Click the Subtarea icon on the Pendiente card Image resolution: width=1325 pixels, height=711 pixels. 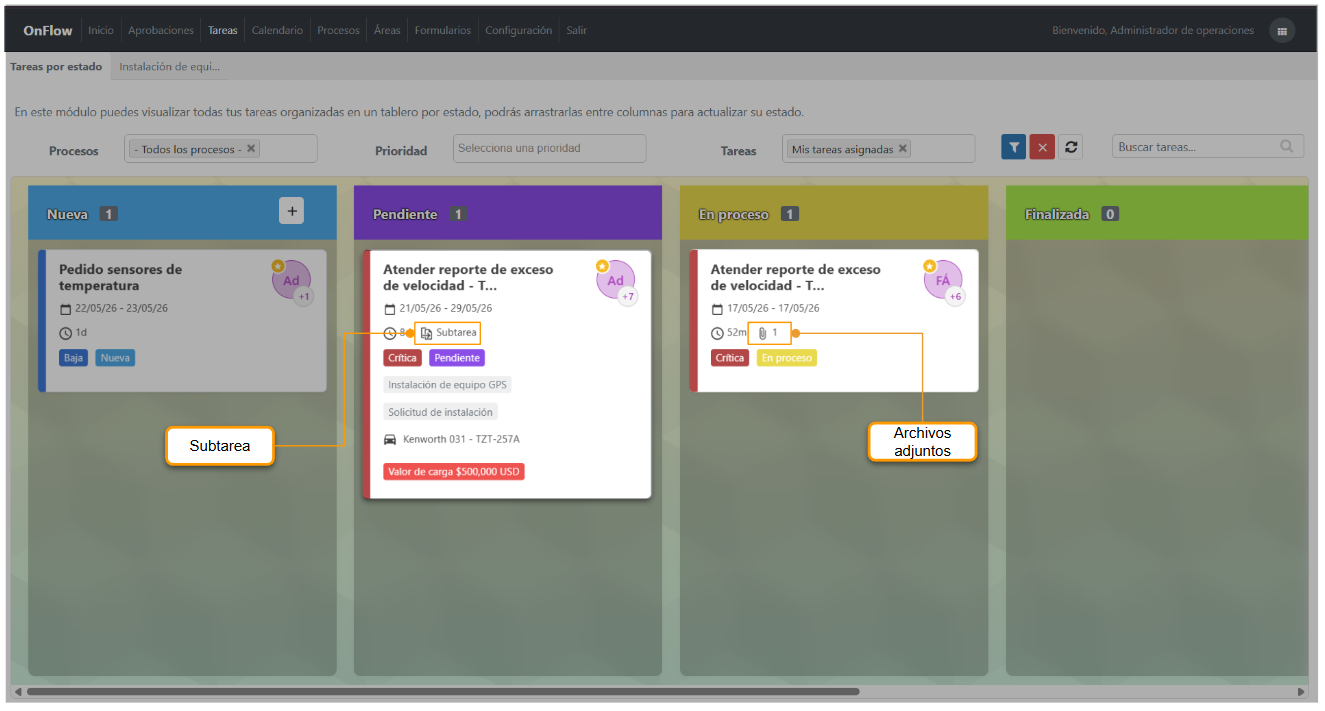[x=426, y=333]
